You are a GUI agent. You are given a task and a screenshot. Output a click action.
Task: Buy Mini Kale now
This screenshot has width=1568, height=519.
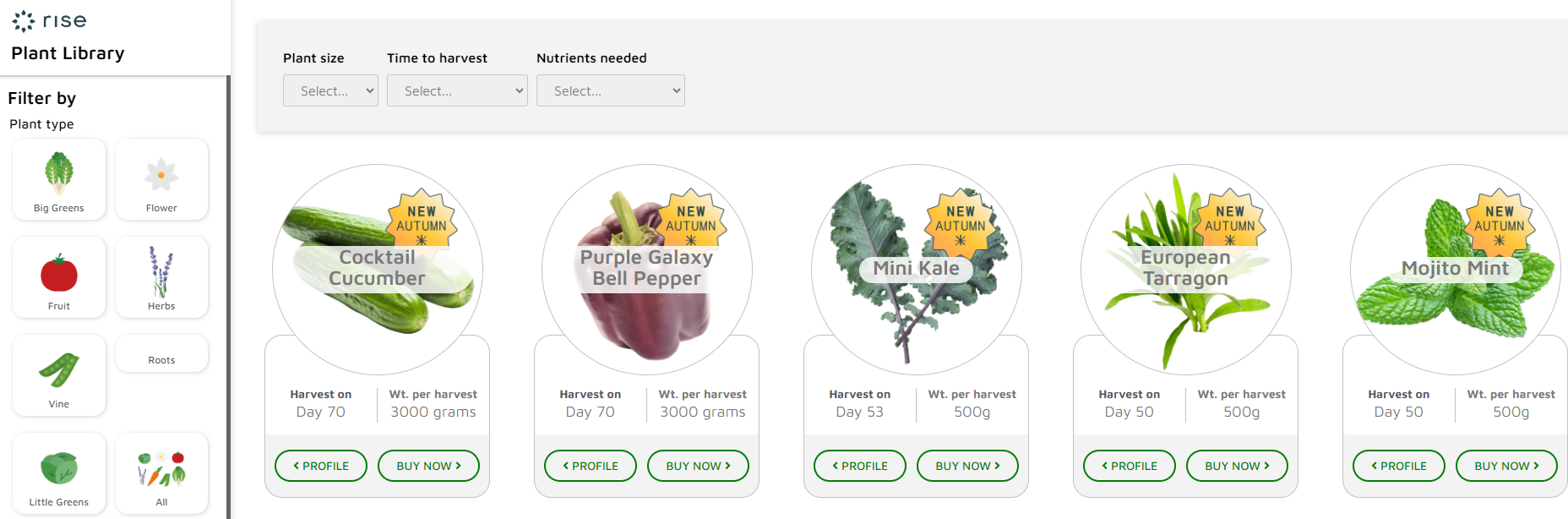click(x=967, y=466)
